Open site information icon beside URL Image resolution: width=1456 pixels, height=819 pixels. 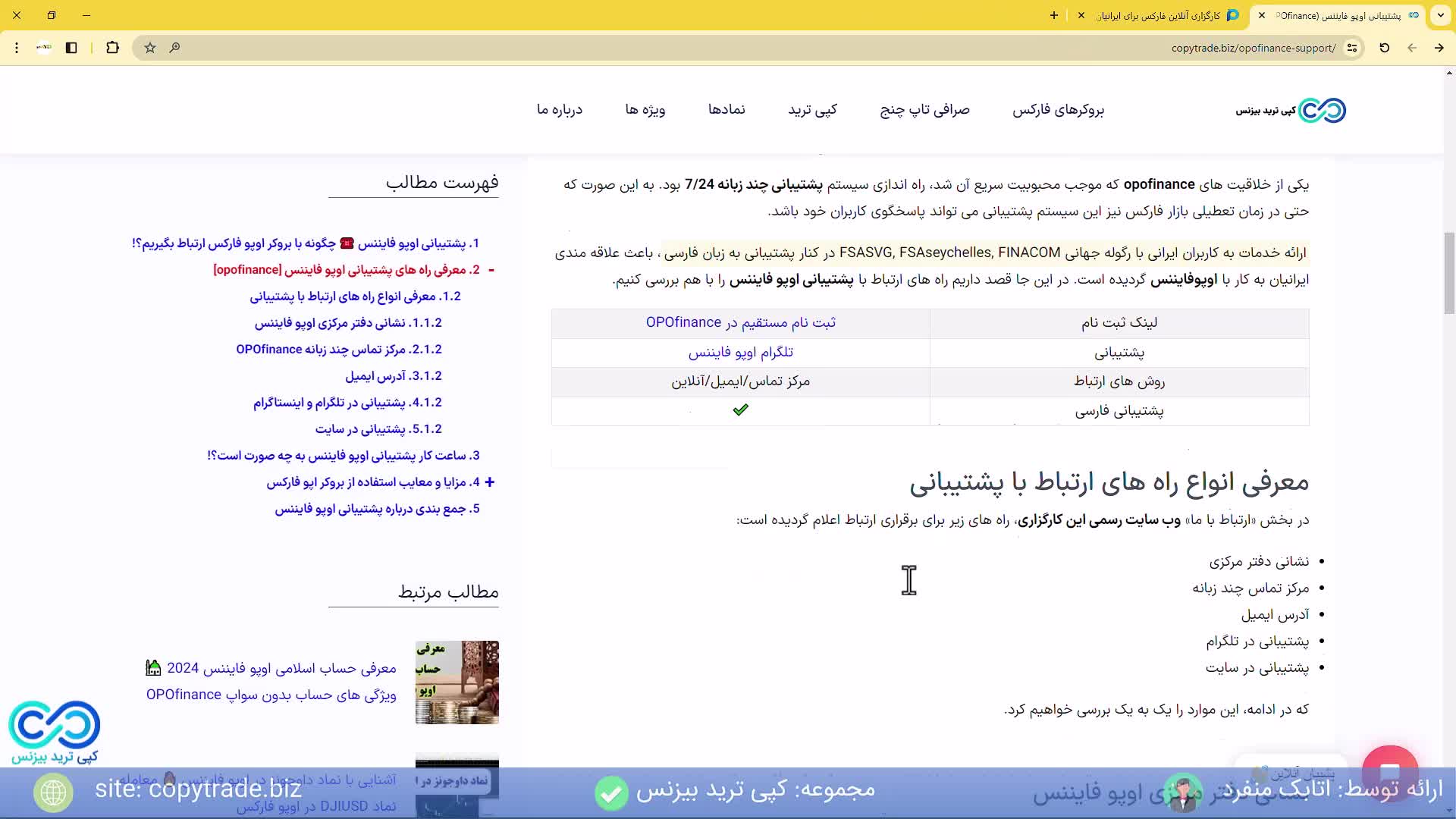1352,48
